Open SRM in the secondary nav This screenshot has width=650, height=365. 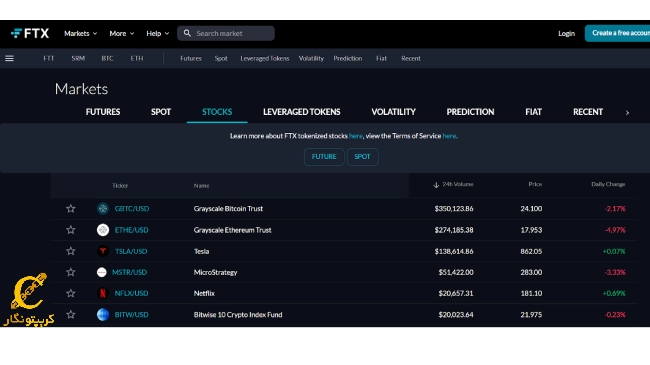click(78, 58)
